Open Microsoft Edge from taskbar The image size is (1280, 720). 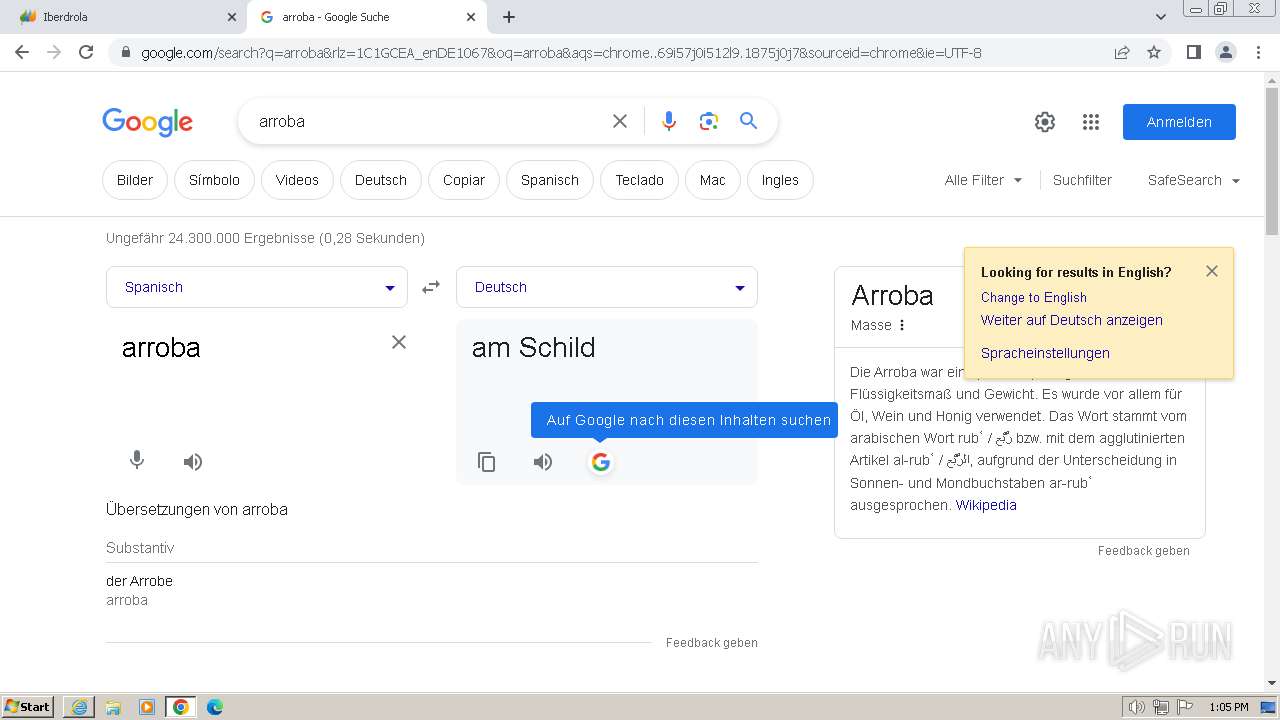click(214, 707)
